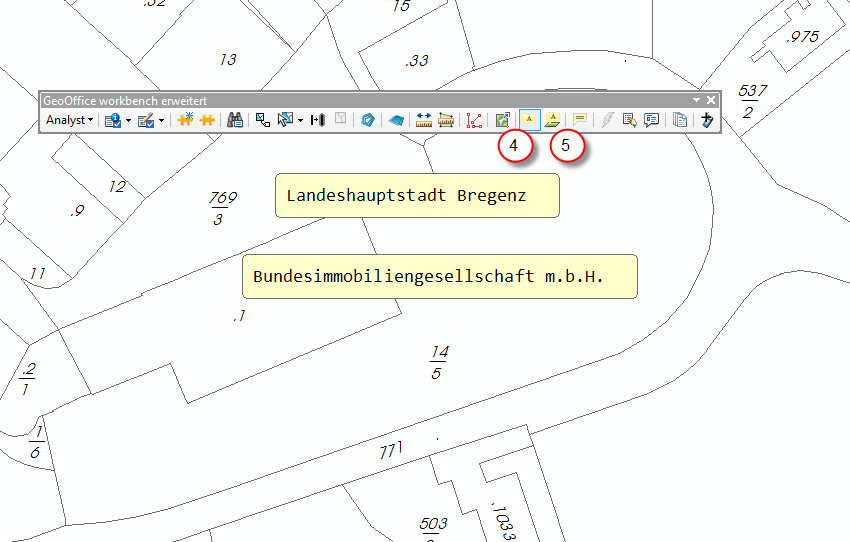Click the info list icon with blue 'i'

click(113, 120)
